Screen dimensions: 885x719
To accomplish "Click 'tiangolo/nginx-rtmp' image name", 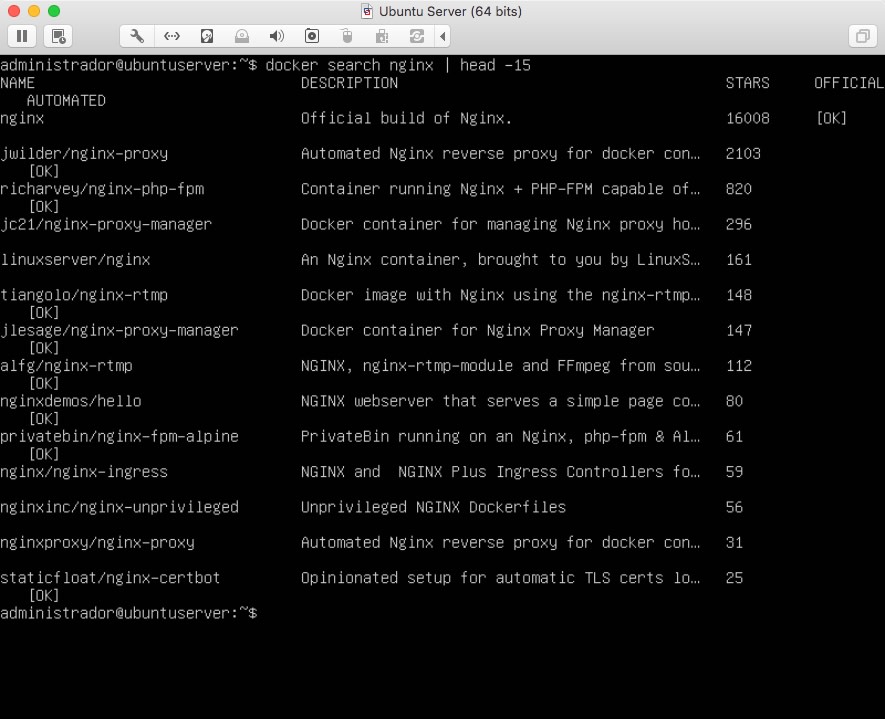I will (84, 295).
